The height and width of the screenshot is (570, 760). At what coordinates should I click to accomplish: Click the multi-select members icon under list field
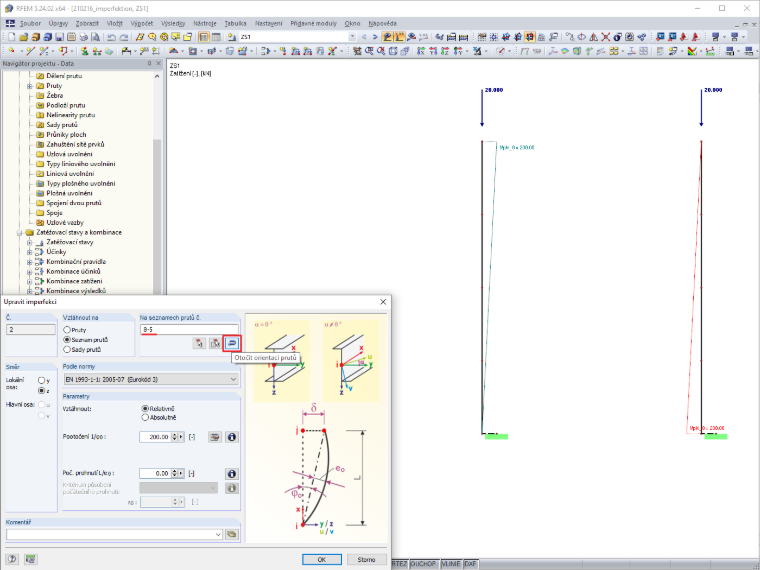215,343
